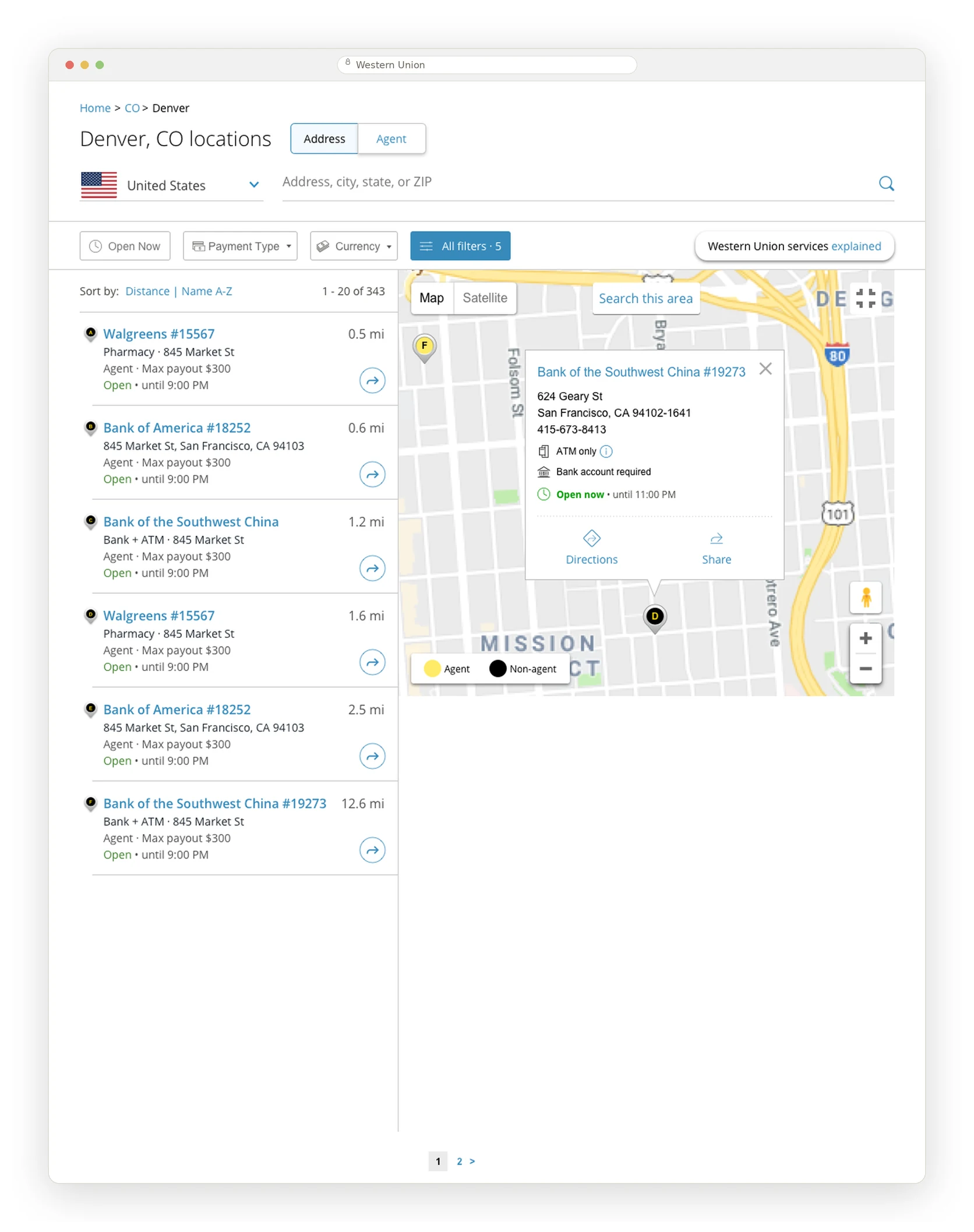Open directions arrow for Bank of the Southwest China 1.2 mi

point(372,568)
